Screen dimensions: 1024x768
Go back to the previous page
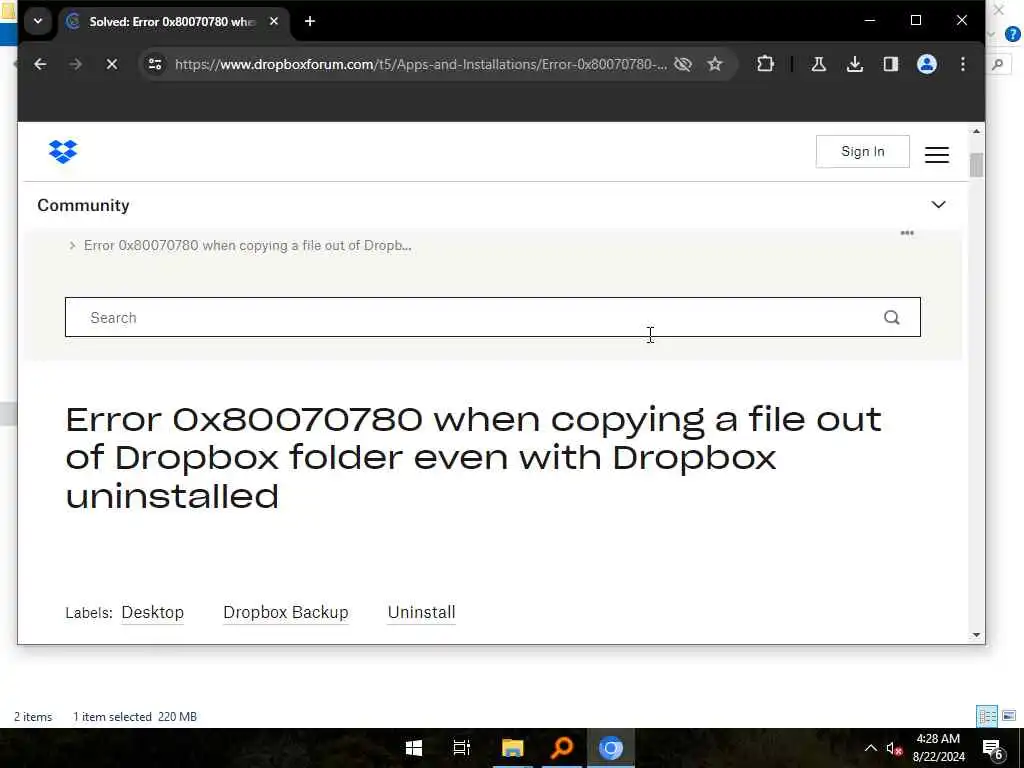pyautogui.click(x=40, y=64)
